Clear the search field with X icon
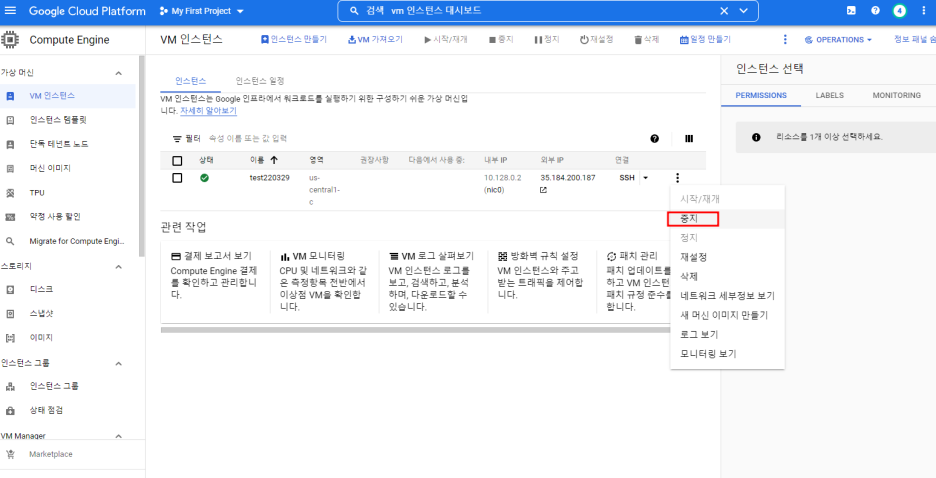The height and width of the screenshot is (478, 936). pyautogui.click(x=724, y=11)
